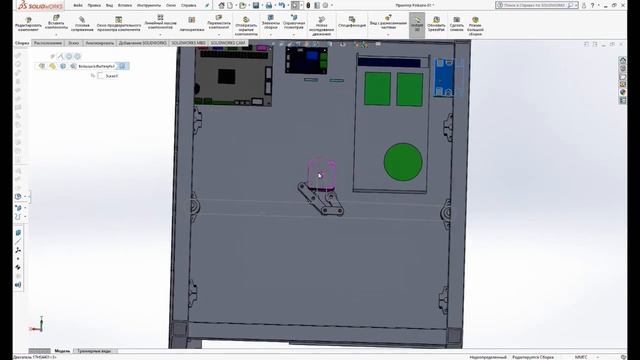The image size is (640, 360).
Task: Open the Правка menu
Action: pos(94,5)
